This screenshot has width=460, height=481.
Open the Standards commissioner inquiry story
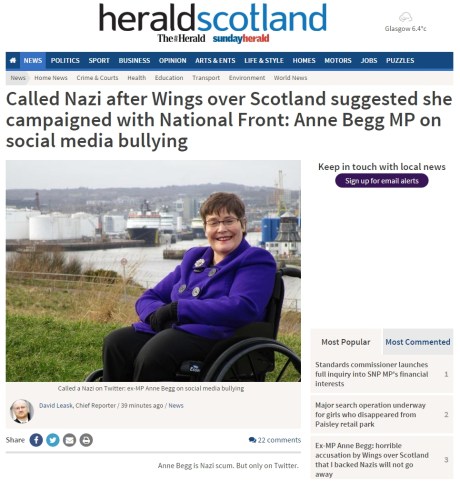[372, 374]
